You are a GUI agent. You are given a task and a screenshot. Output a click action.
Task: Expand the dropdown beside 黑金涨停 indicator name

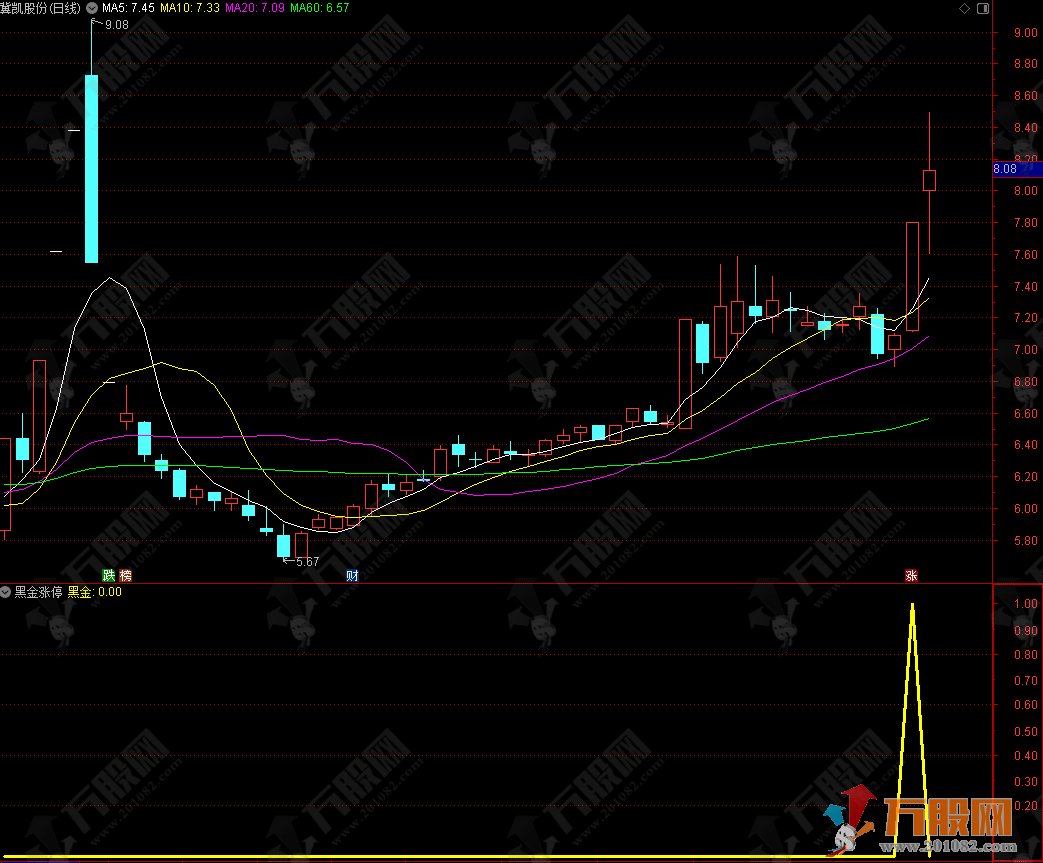click(5, 592)
